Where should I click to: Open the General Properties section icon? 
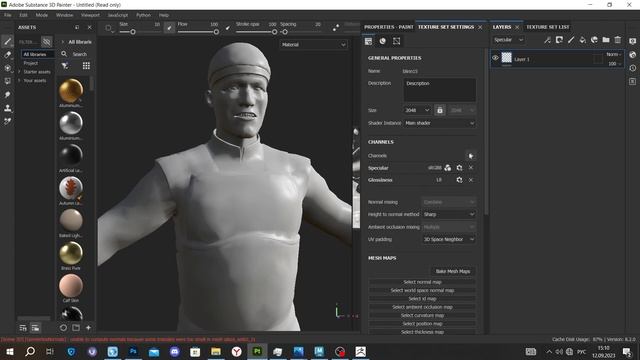pos(369,41)
